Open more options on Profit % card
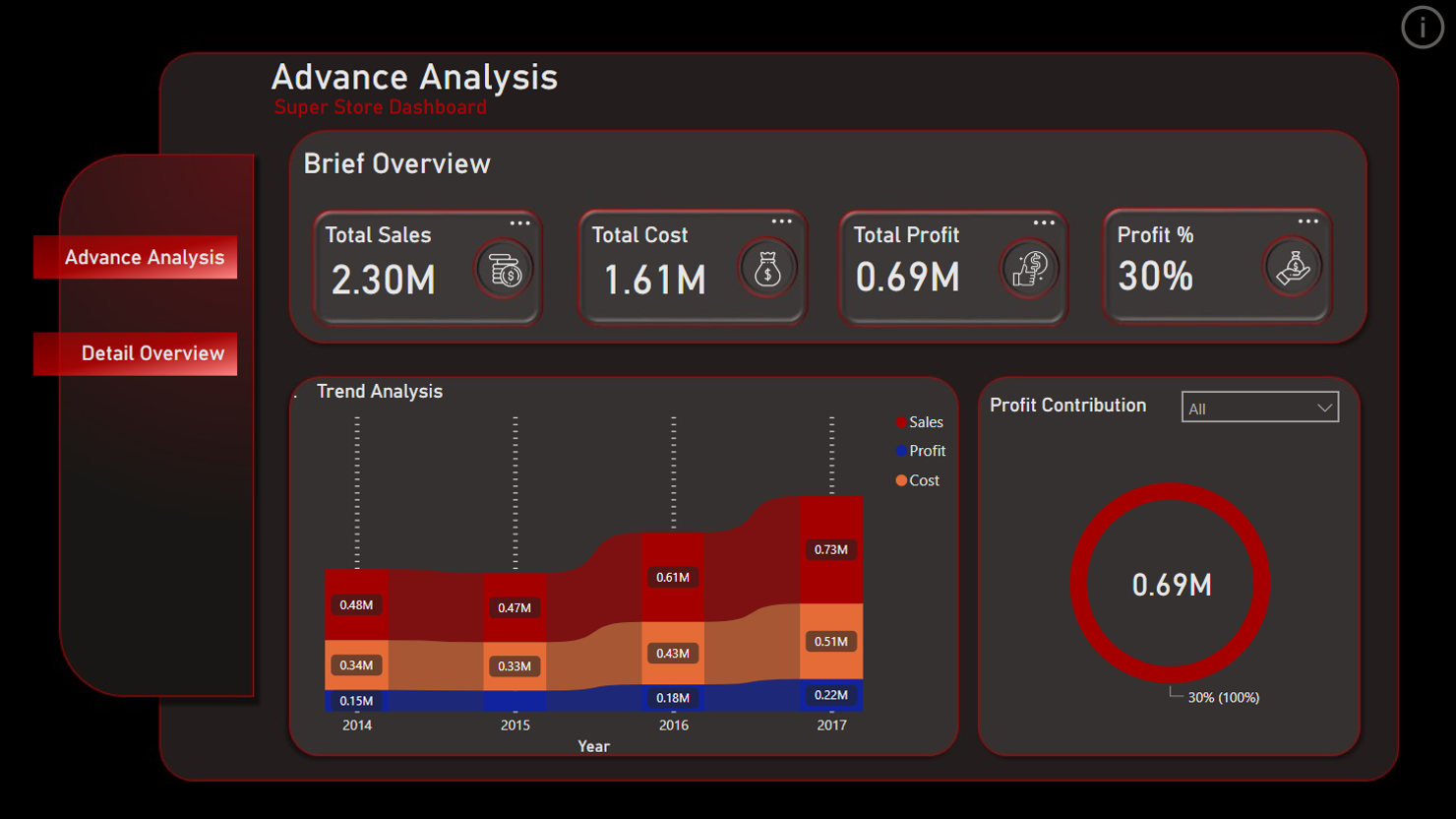1456x819 pixels. (1307, 221)
